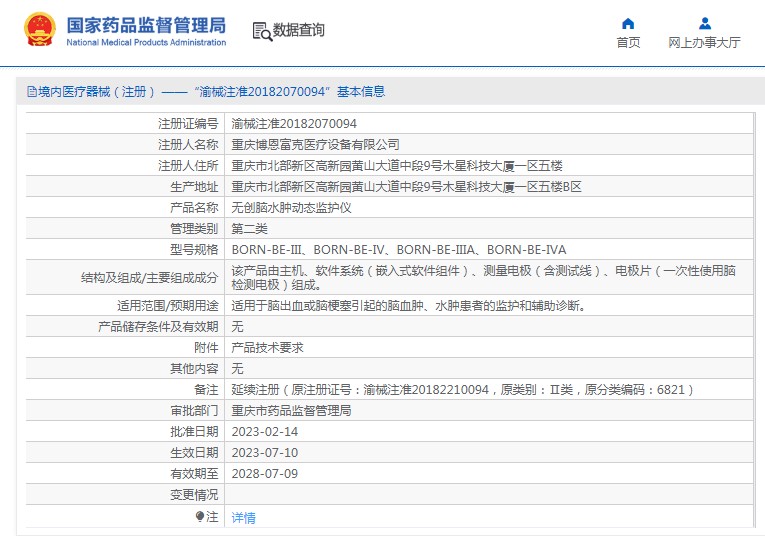
Task: Select the 适用于脑出血 intended use text
Action: [408, 305]
